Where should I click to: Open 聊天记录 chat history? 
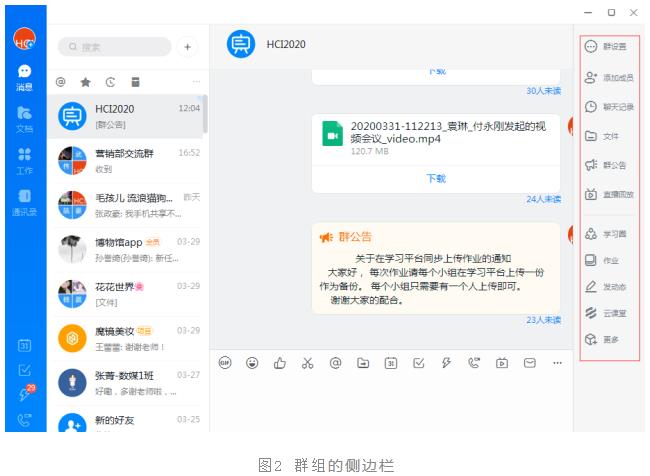[608, 106]
